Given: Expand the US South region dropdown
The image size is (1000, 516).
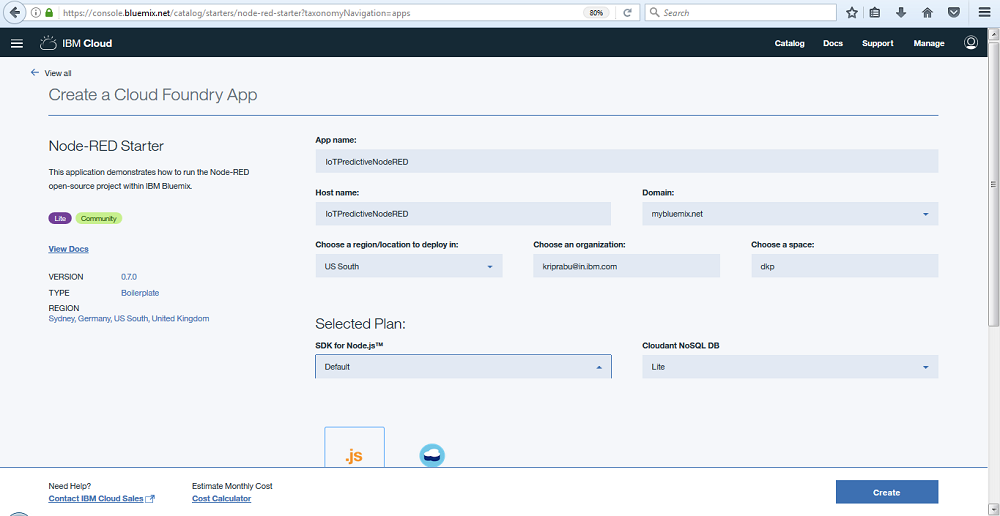Looking at the screenshot, I should tap(409, 266).
